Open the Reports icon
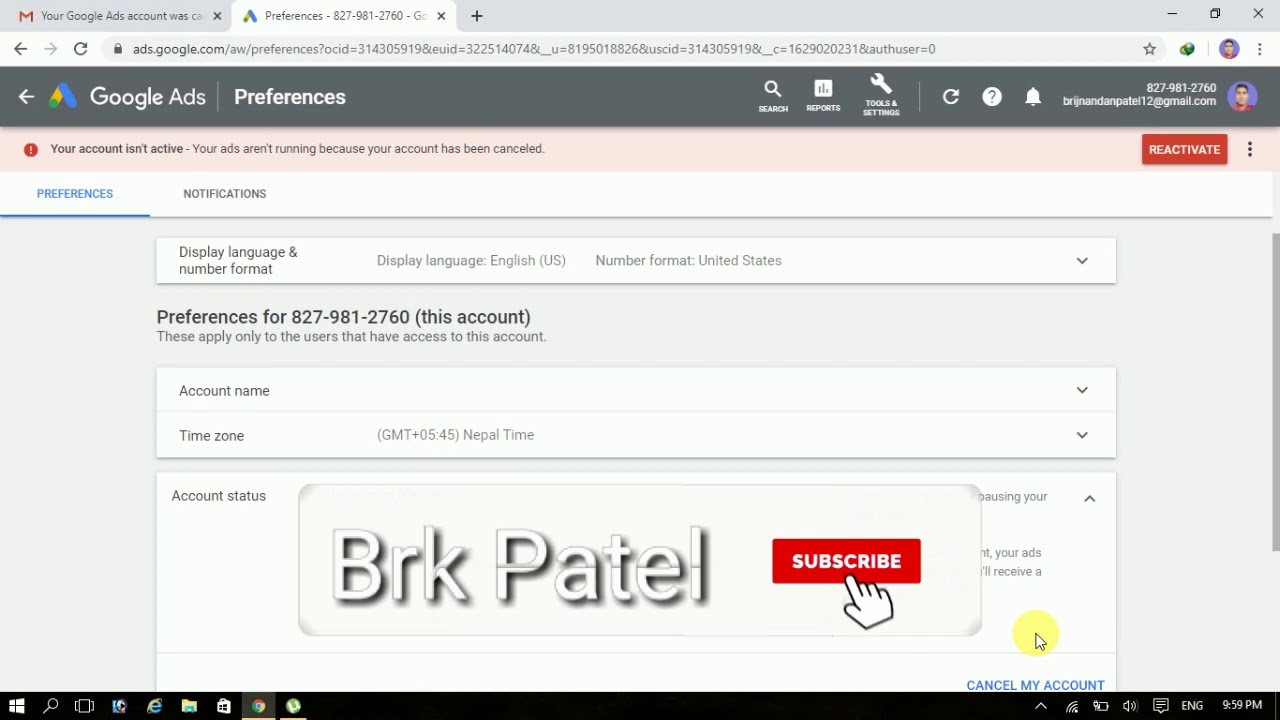The image size is (1280, 720). pos(823,96)
